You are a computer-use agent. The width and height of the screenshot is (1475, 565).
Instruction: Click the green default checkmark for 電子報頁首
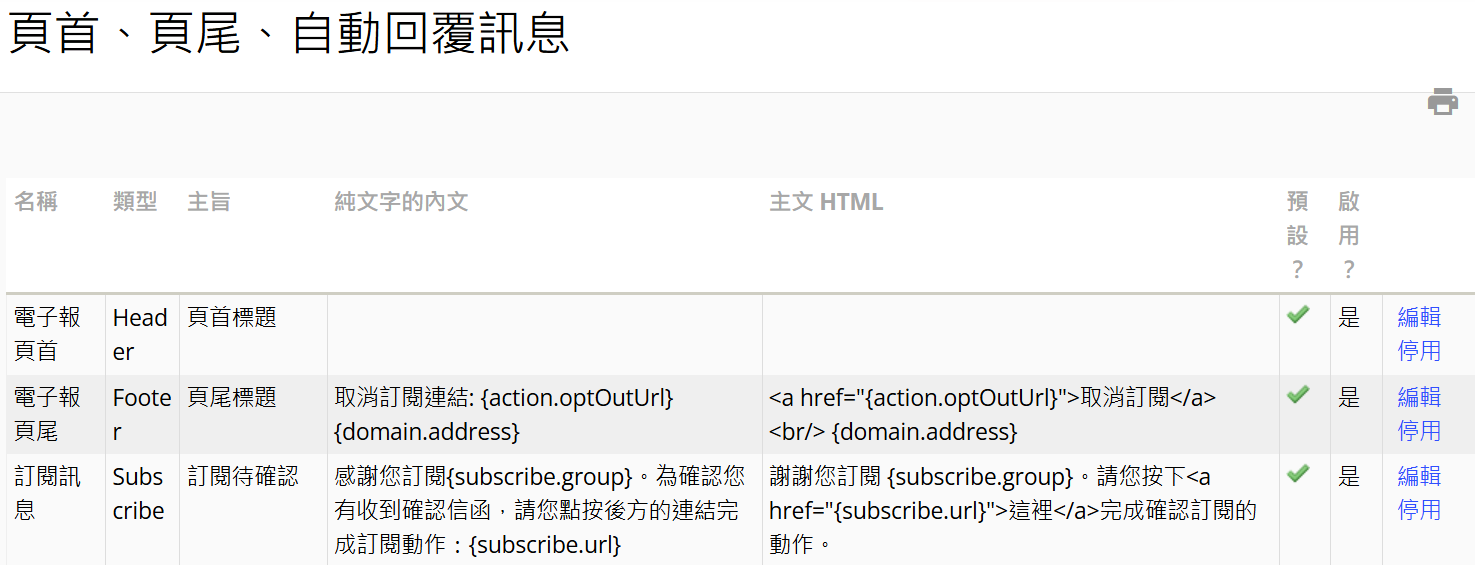click(x=1297, y=315)
